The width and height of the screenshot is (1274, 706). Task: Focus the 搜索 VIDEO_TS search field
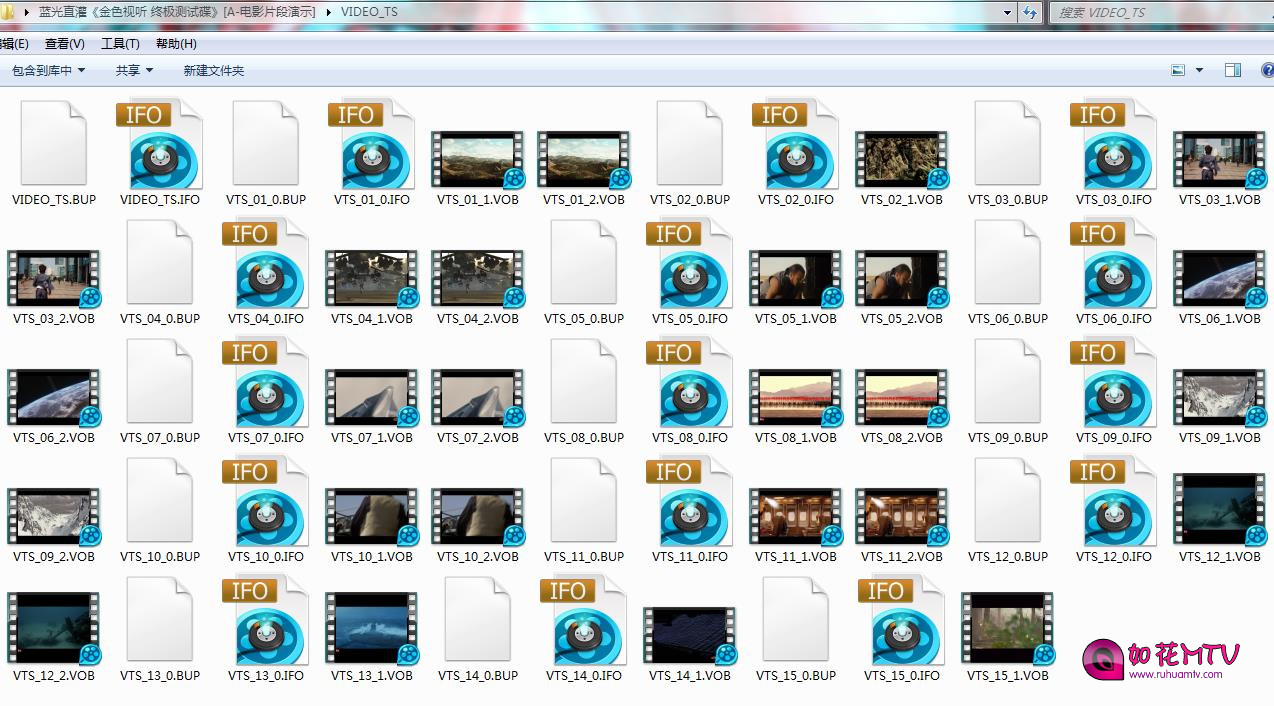click(x=1161, y=13)
